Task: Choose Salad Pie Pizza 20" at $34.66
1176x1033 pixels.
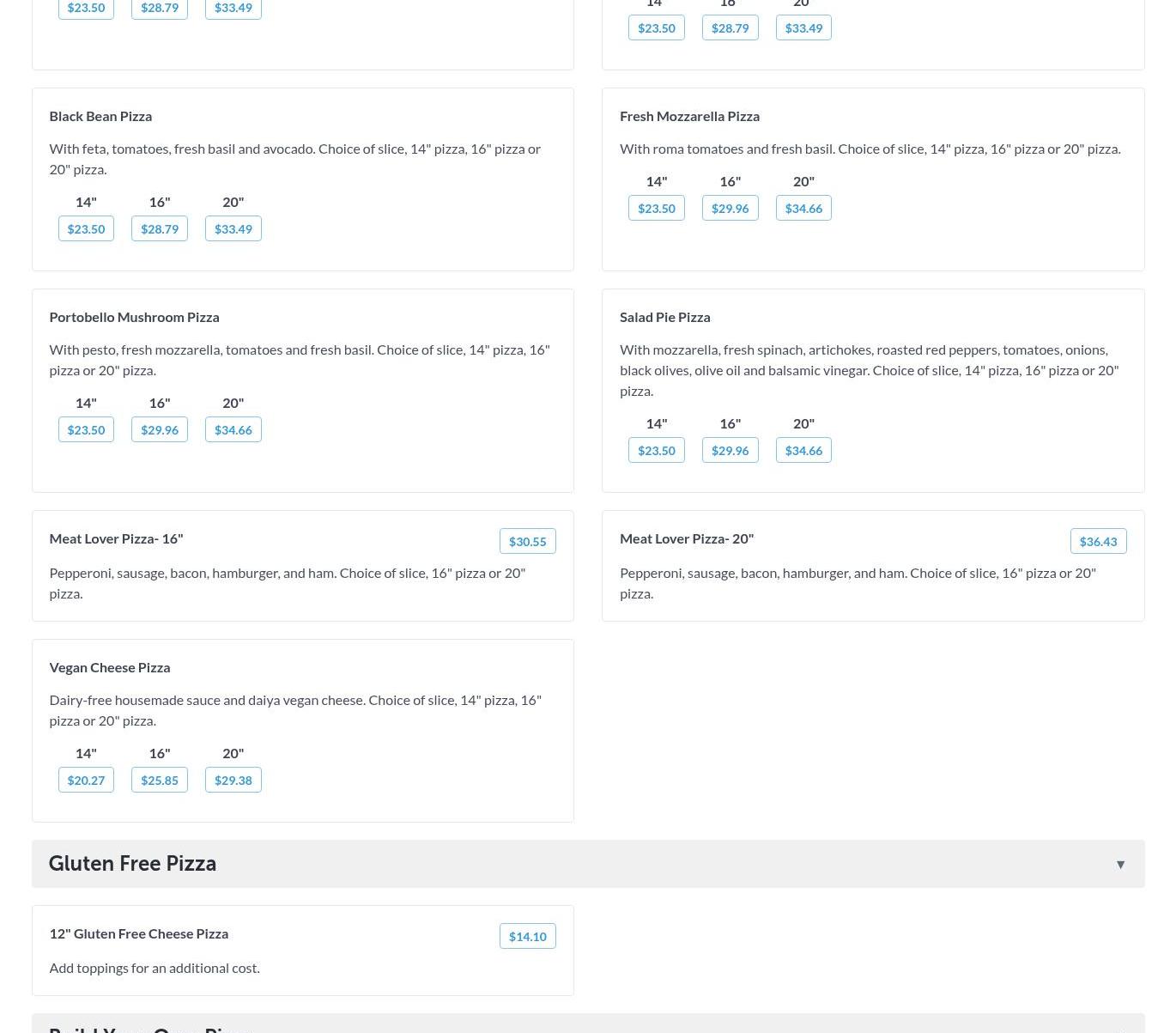Action: point(803,450)
